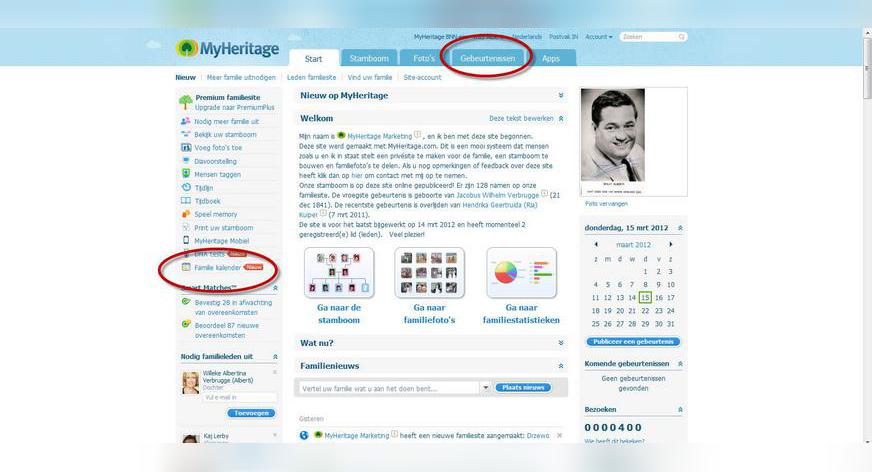Image resolution: width=872 pixels, height=472 pixels.
Task: Click the Familie kalender calendar icon
Action: [x=186, y=267]
